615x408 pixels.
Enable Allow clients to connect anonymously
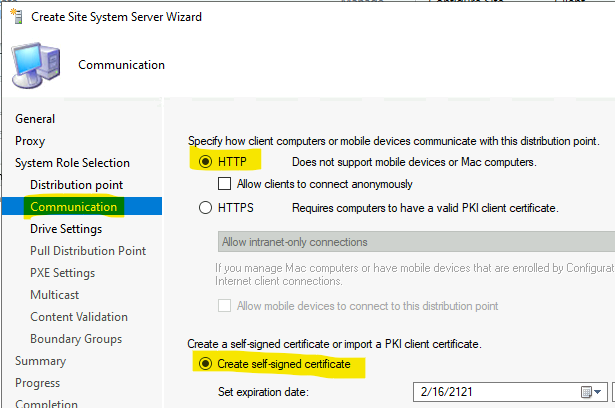tap(224, 184)
